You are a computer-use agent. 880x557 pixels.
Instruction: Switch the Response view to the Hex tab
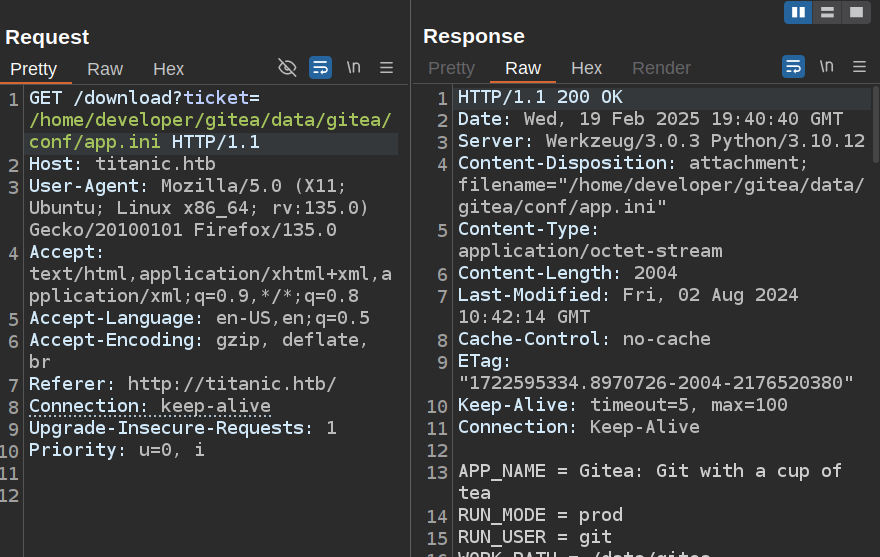click(x=586, y=68)
